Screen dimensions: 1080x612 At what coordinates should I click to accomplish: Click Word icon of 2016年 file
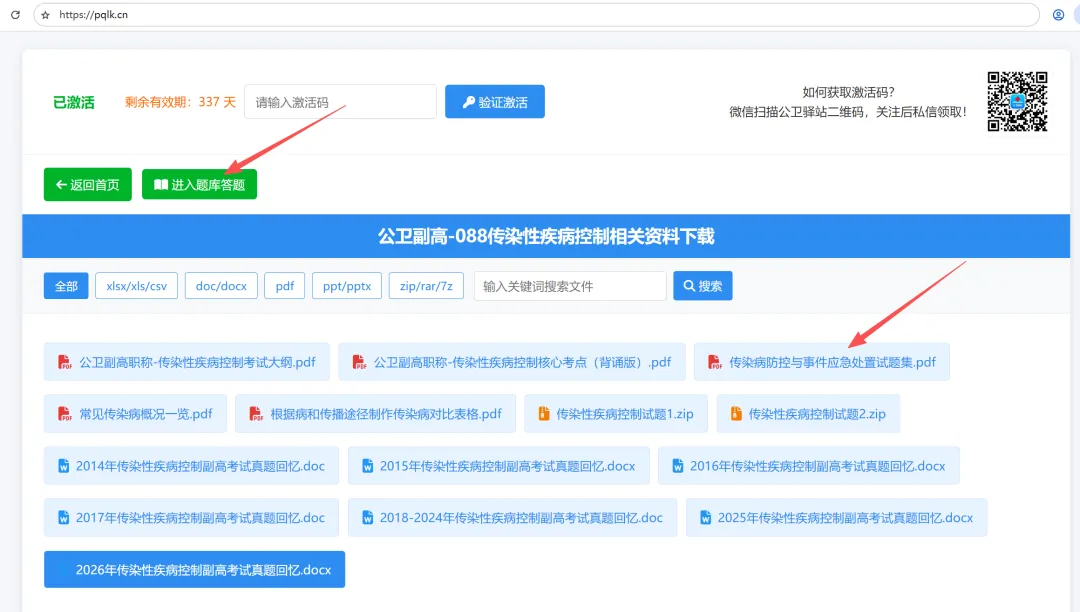click(x=678, y=466)
